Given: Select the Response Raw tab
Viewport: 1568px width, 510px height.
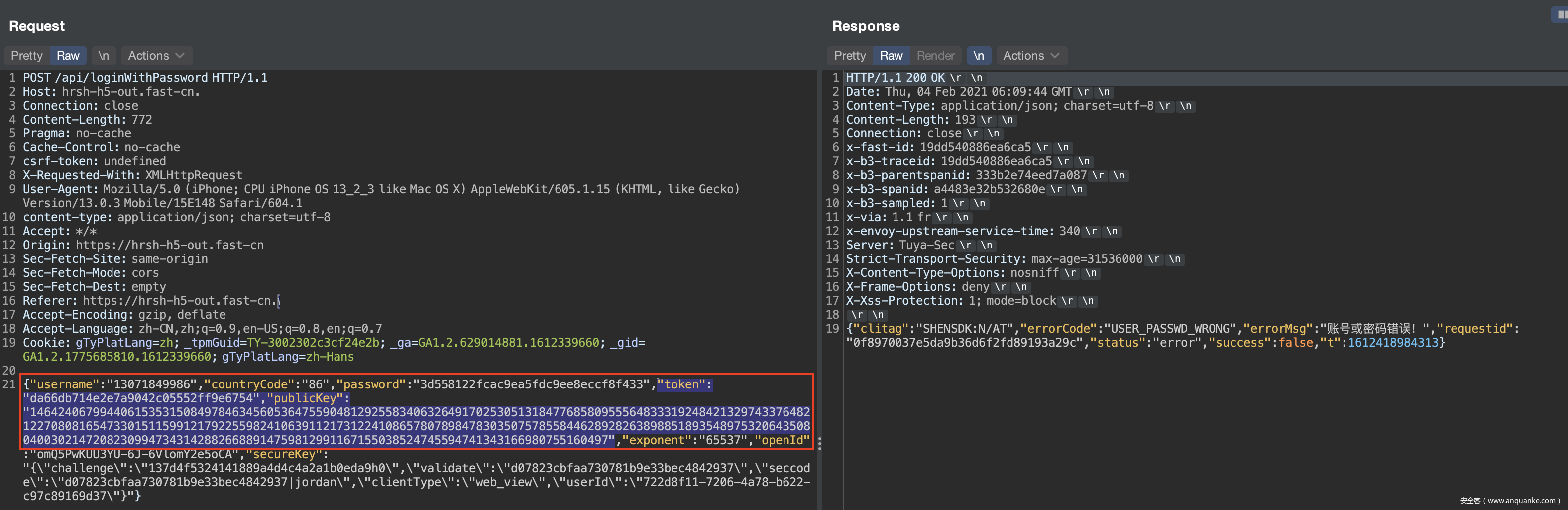Looking at the screenshot, I should [x=891, y=55].
